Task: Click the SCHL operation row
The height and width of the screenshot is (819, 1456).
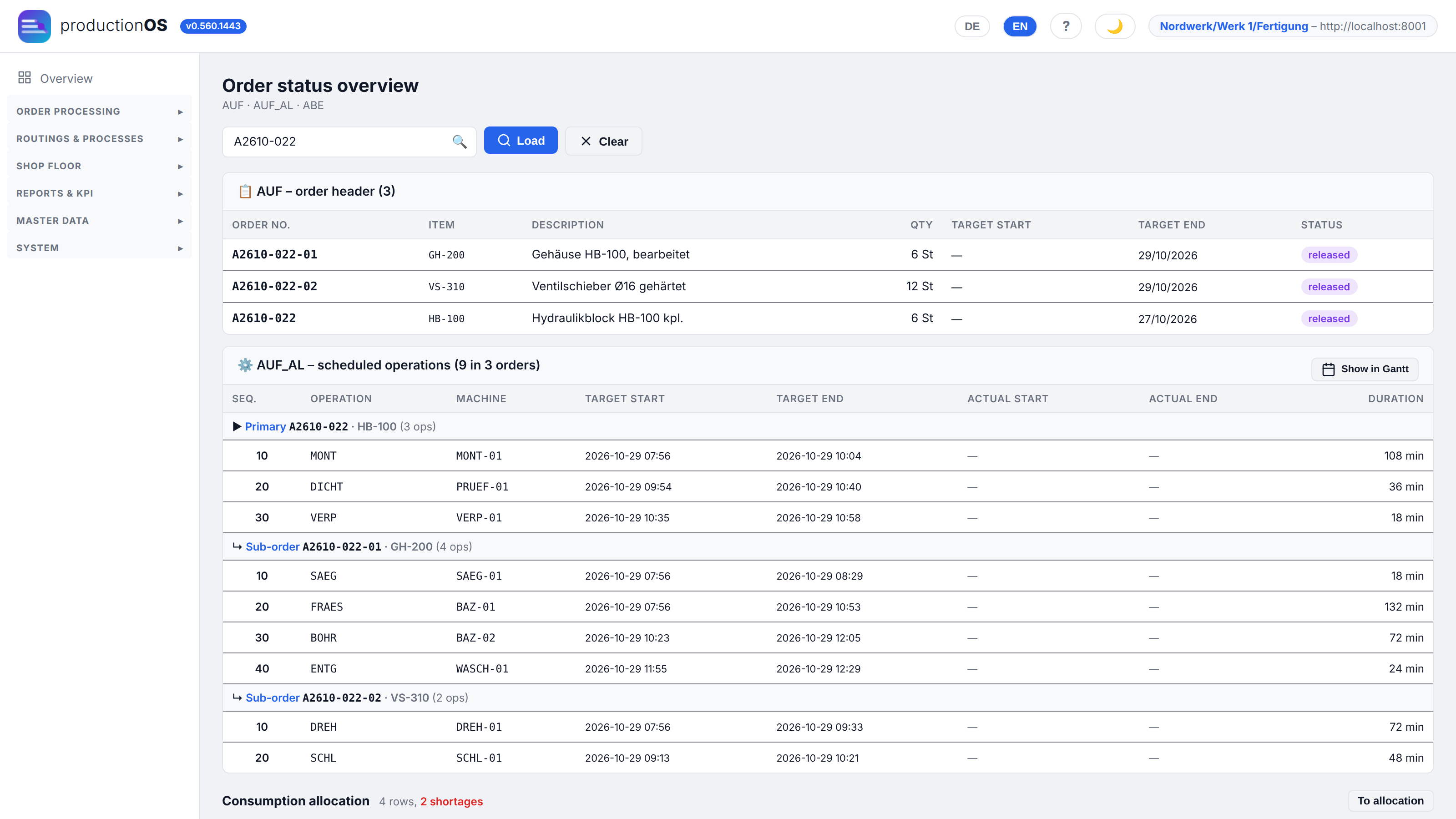Action: (x=828, y=758)
